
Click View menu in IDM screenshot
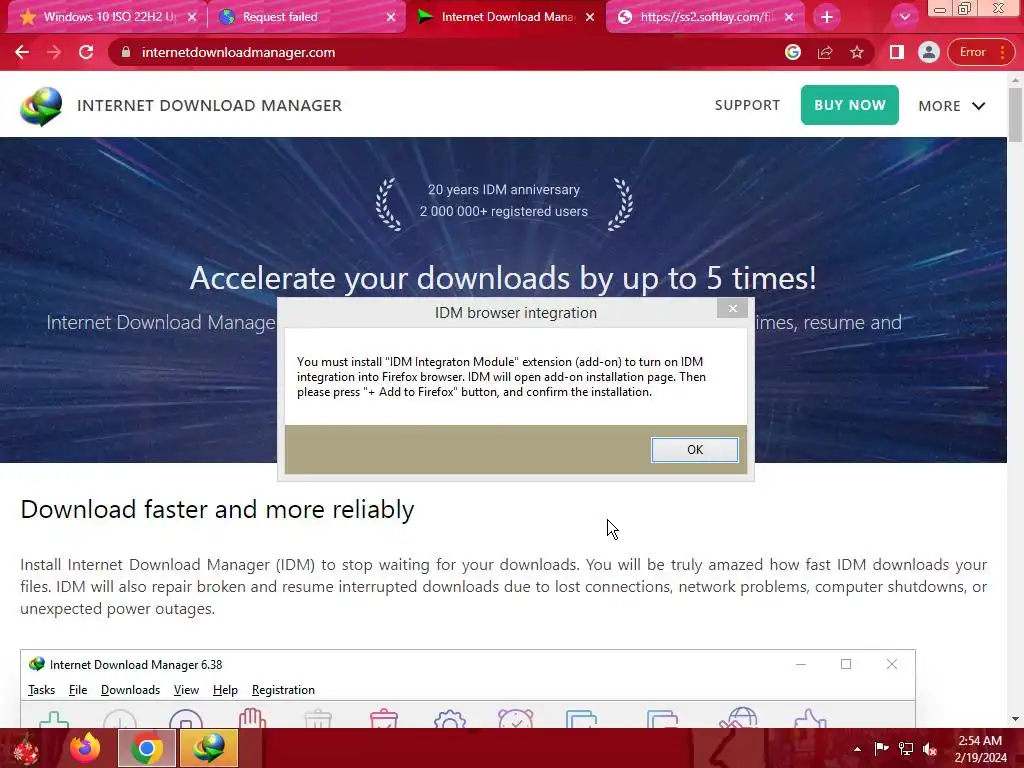186,690
